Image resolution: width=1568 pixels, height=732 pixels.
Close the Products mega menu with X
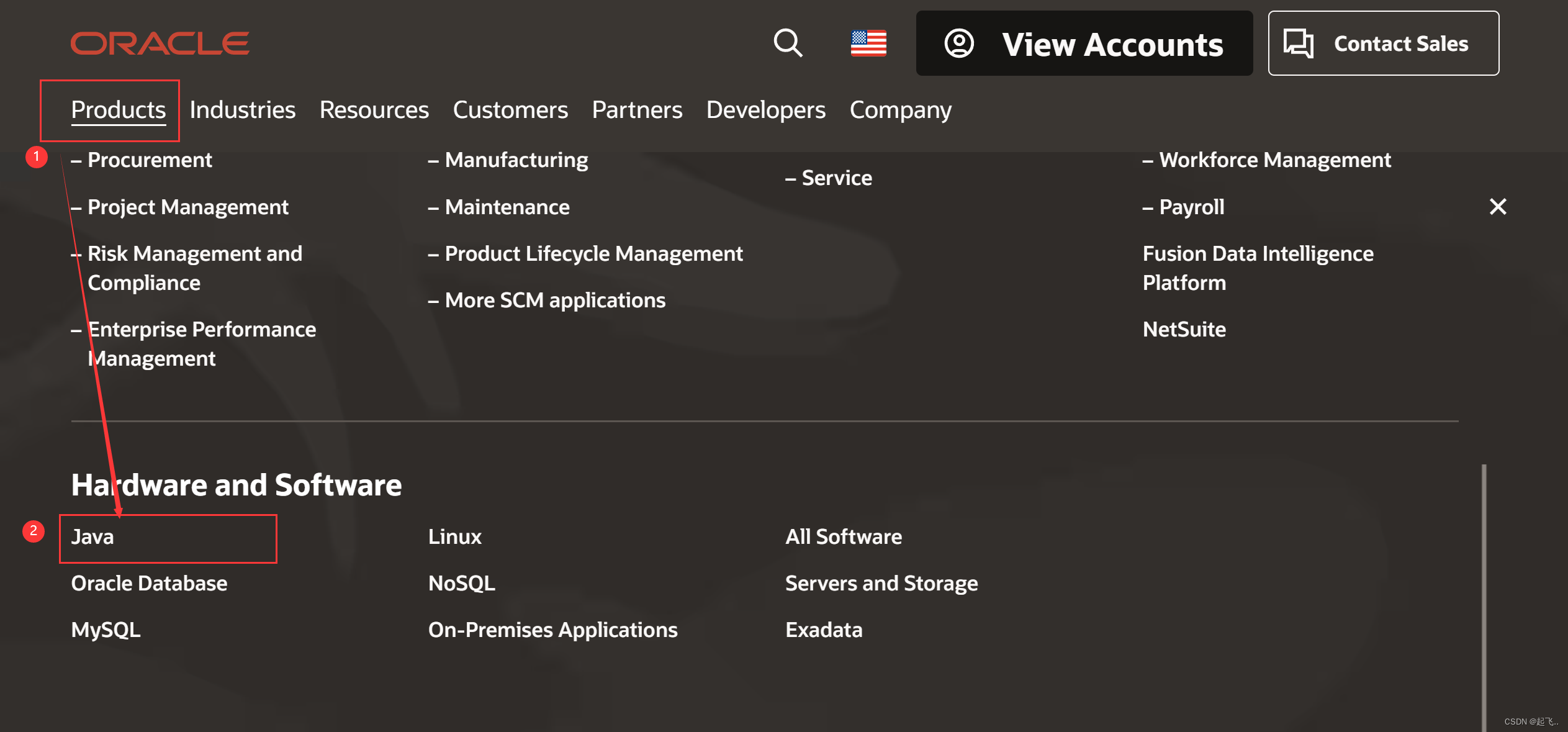[x=1497, y=207]
